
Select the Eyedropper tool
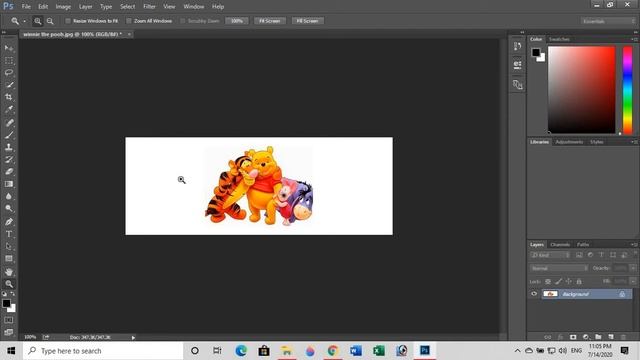[x=9, y=109]
